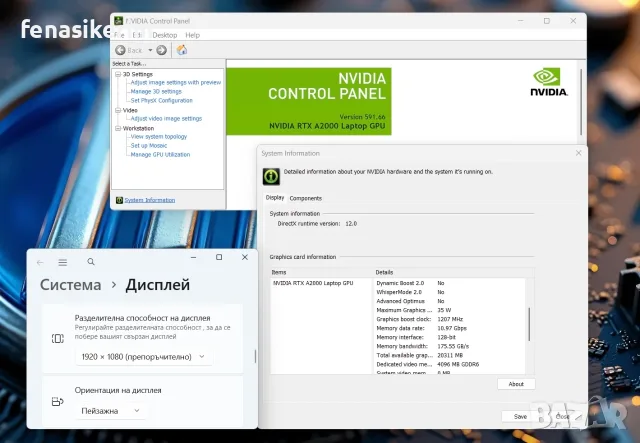This screenshot has height=443, width=640.
Task: Click the Save button
Action: (x=520, y=416)
